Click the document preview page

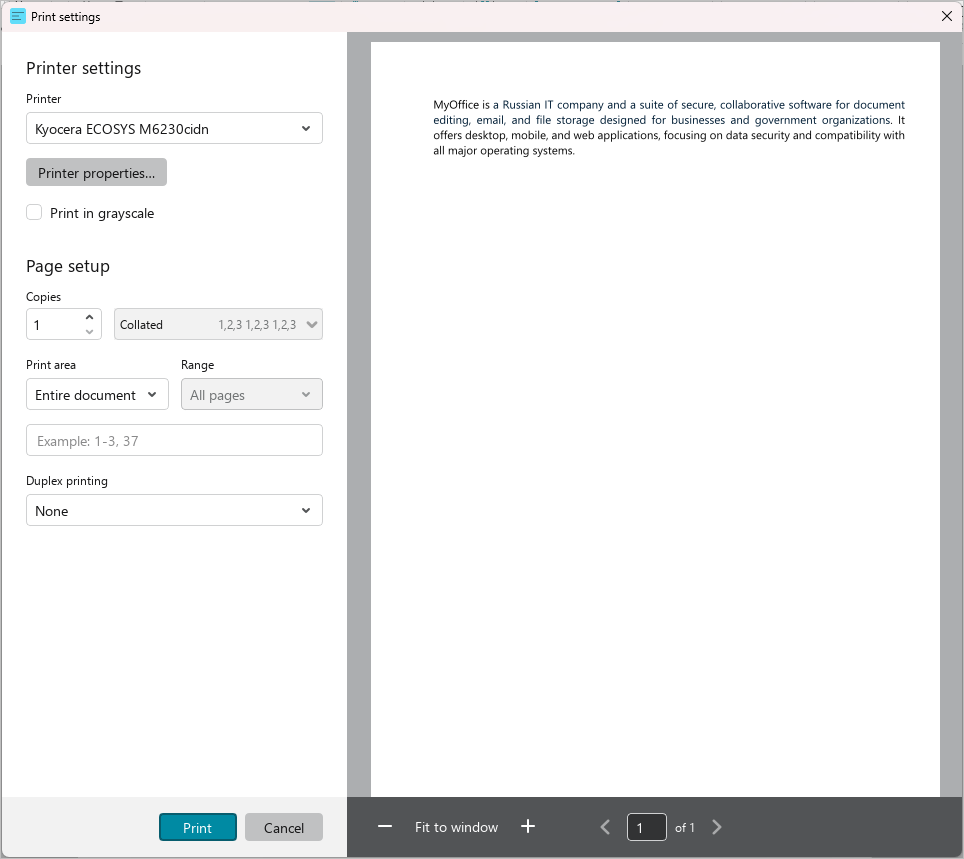click(655, 419)
